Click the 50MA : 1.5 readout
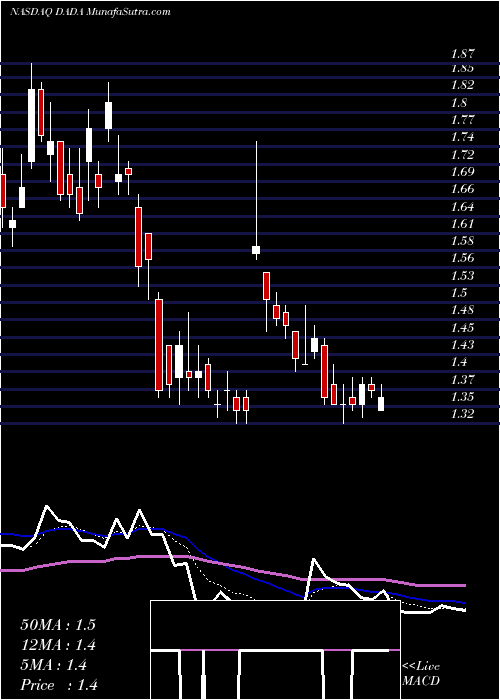This screenshot has height=700, width=500. (x=58, y=625)
